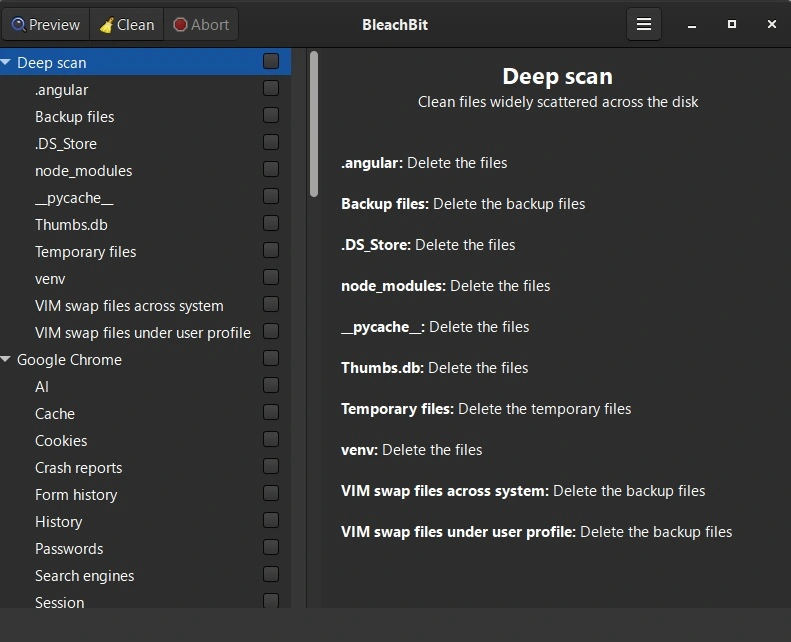This screenshot has width=791, height=642.
Task: Select node_modules in the cleaner list
Action: (145, 170)
